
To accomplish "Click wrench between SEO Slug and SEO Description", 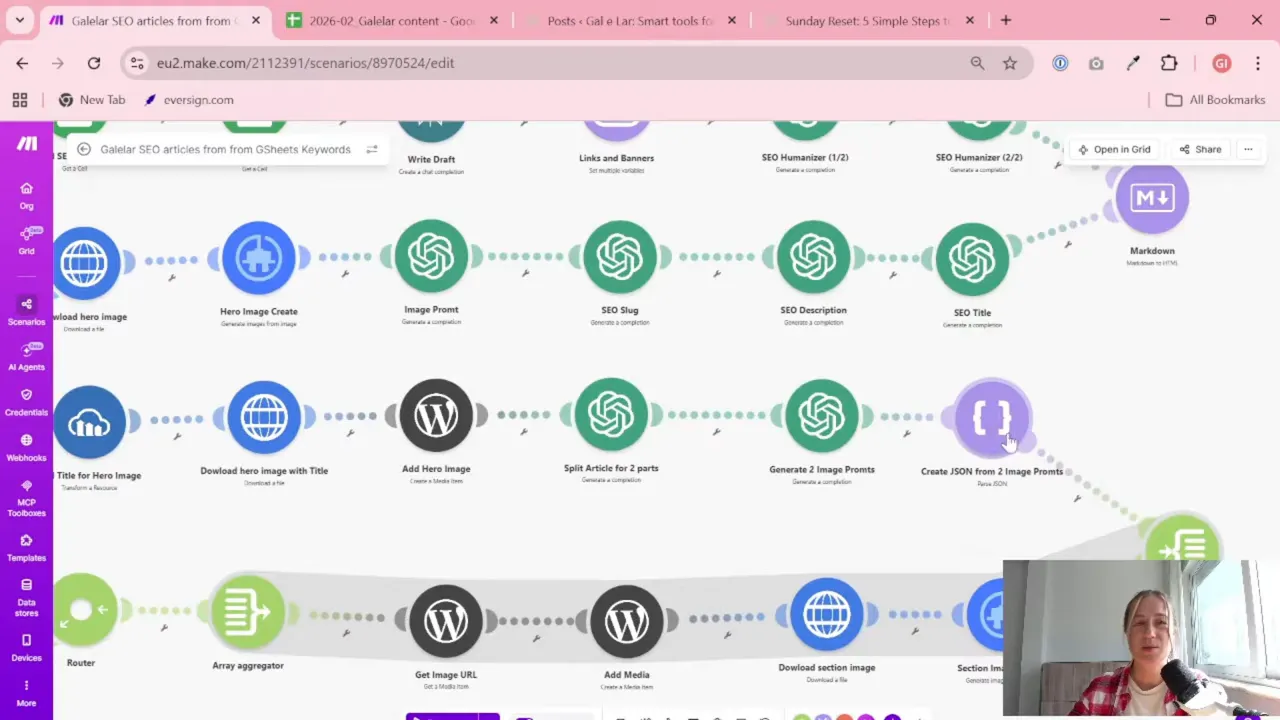I will 717,273.
